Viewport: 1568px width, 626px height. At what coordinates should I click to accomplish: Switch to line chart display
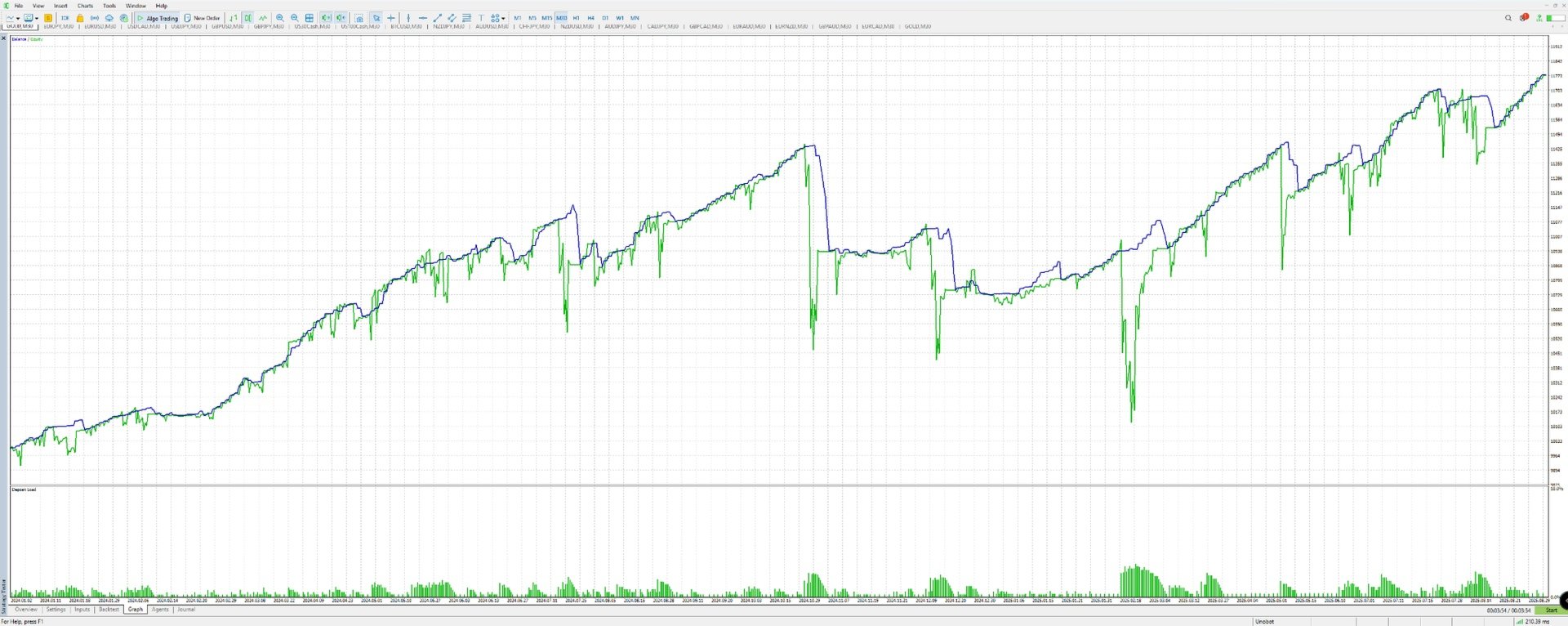[x=263, y=18]
